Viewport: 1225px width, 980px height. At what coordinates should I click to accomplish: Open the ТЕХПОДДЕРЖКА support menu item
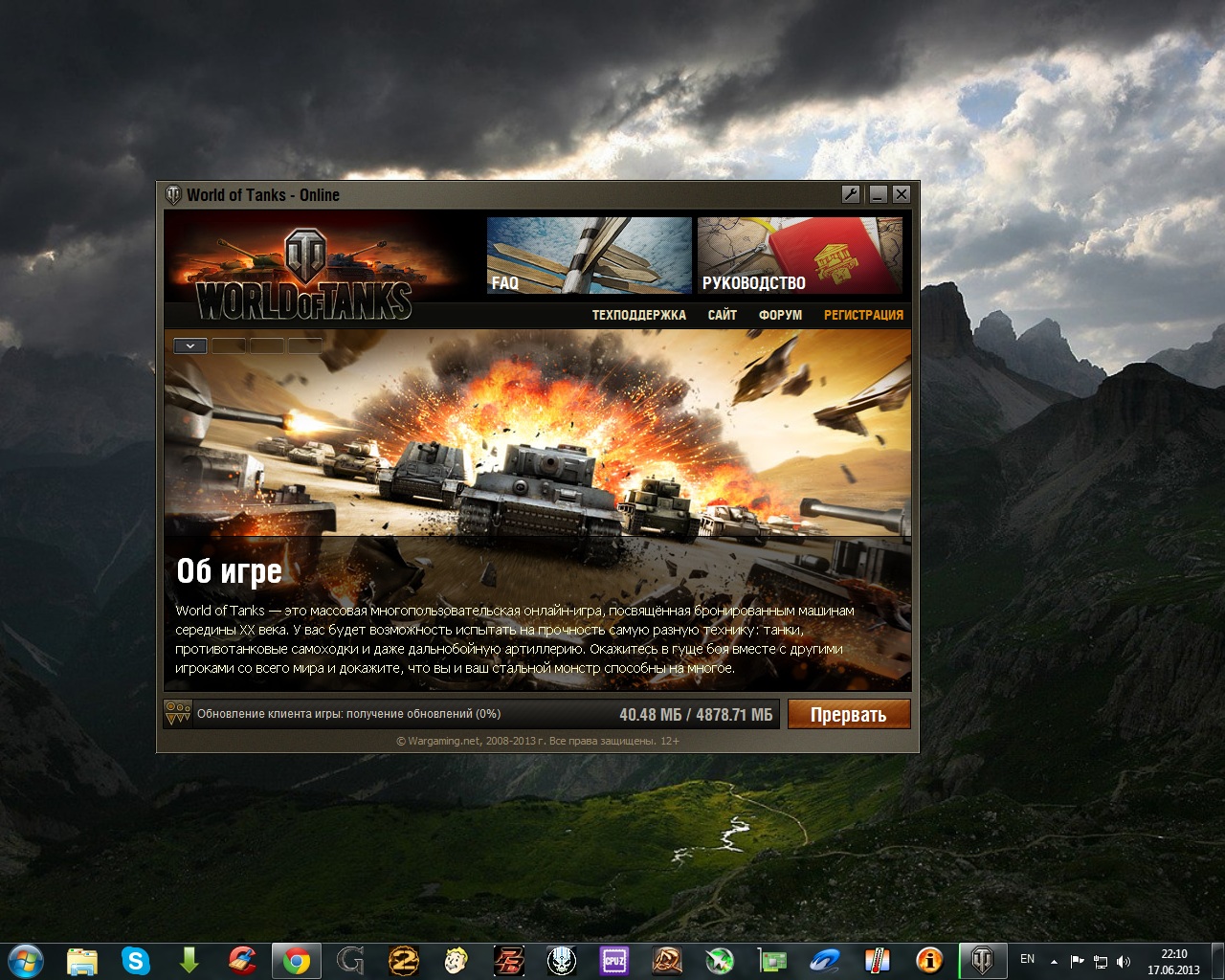click(x=638, y=315)
